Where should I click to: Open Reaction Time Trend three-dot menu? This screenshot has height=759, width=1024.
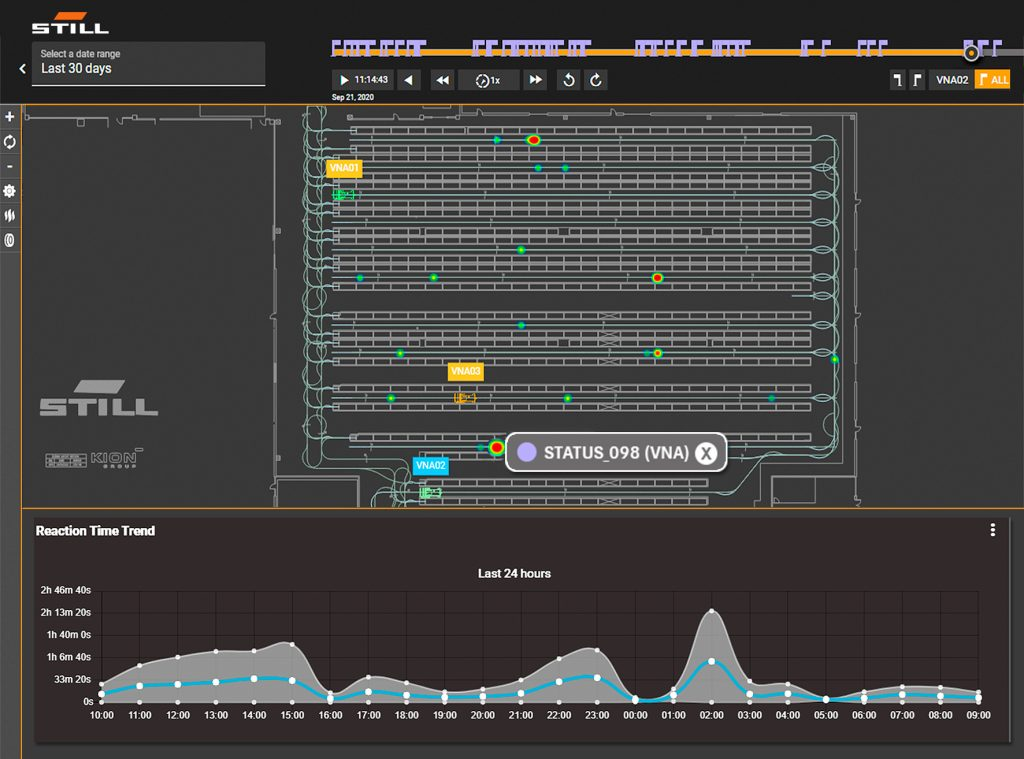[992, 530]
